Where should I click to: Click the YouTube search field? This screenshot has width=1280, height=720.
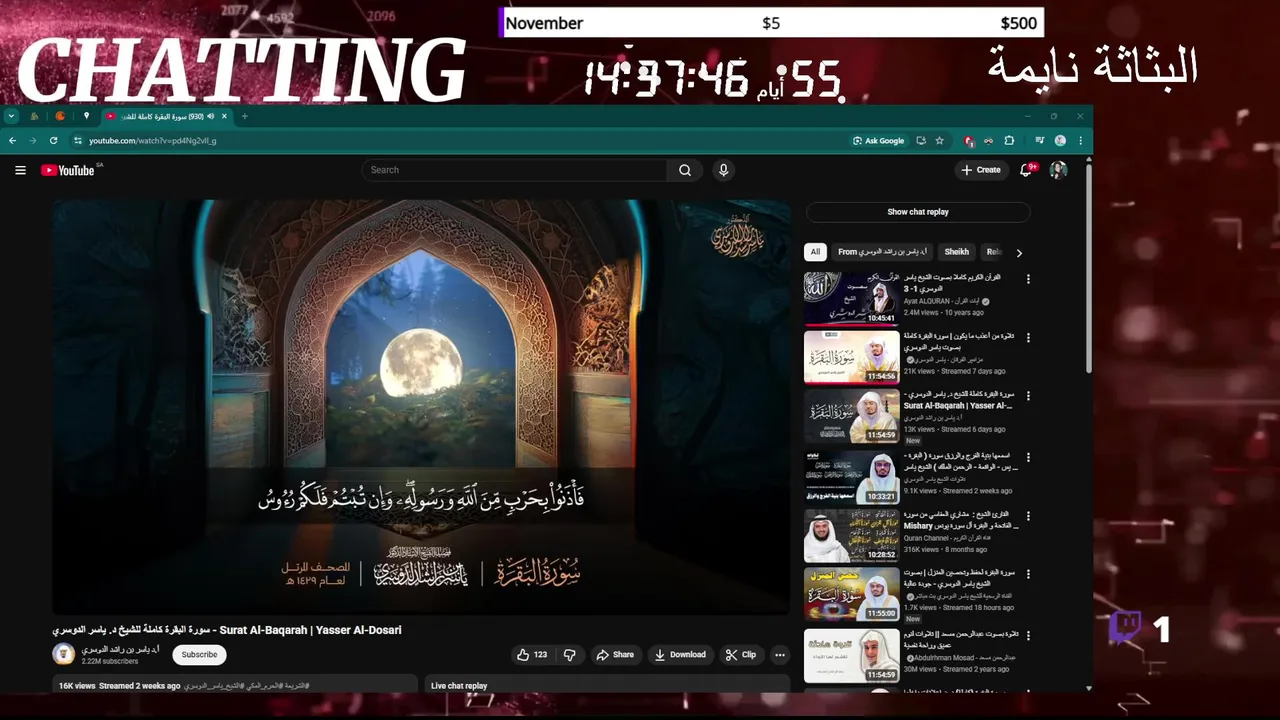click(x=515, y=170)
